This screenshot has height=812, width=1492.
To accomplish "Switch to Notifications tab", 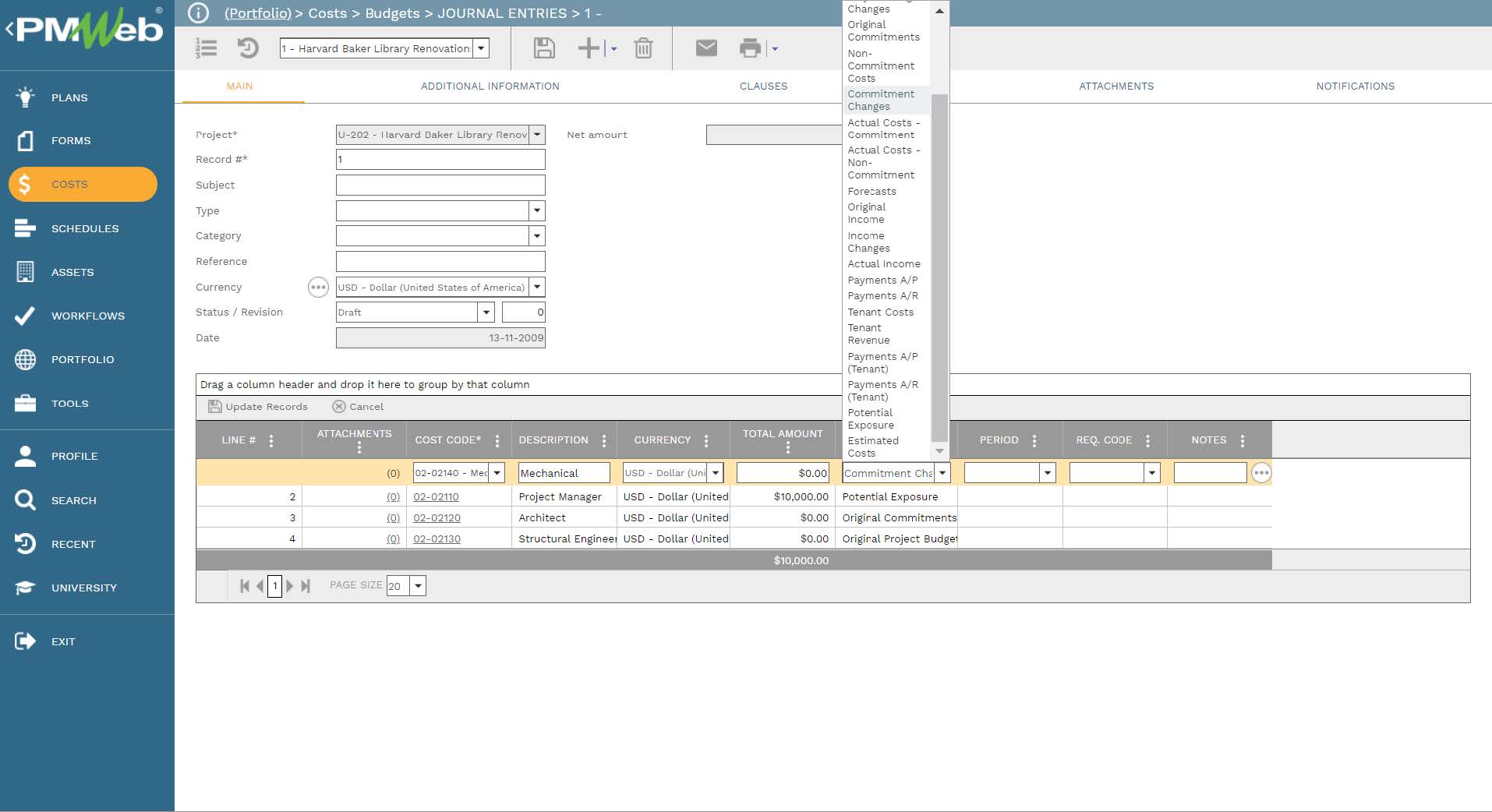I will [x=1356, y=86].
